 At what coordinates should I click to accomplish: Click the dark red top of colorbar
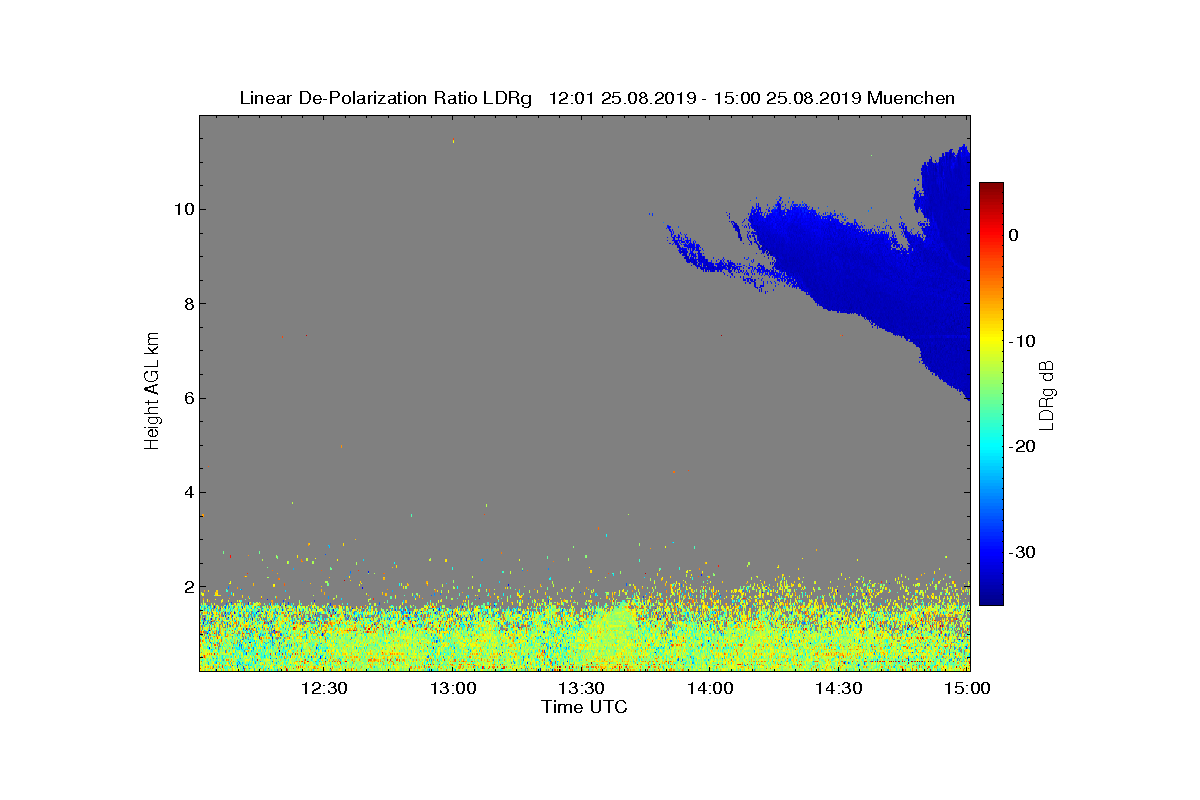point(991,190)
